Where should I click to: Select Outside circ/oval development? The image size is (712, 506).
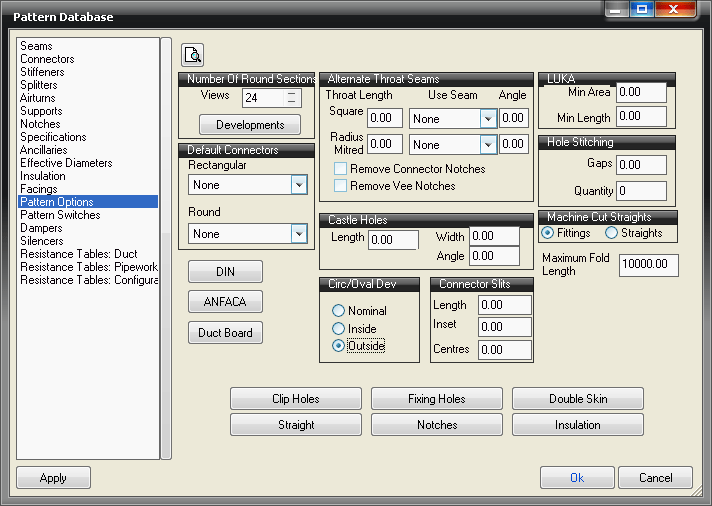click(338, 346)
